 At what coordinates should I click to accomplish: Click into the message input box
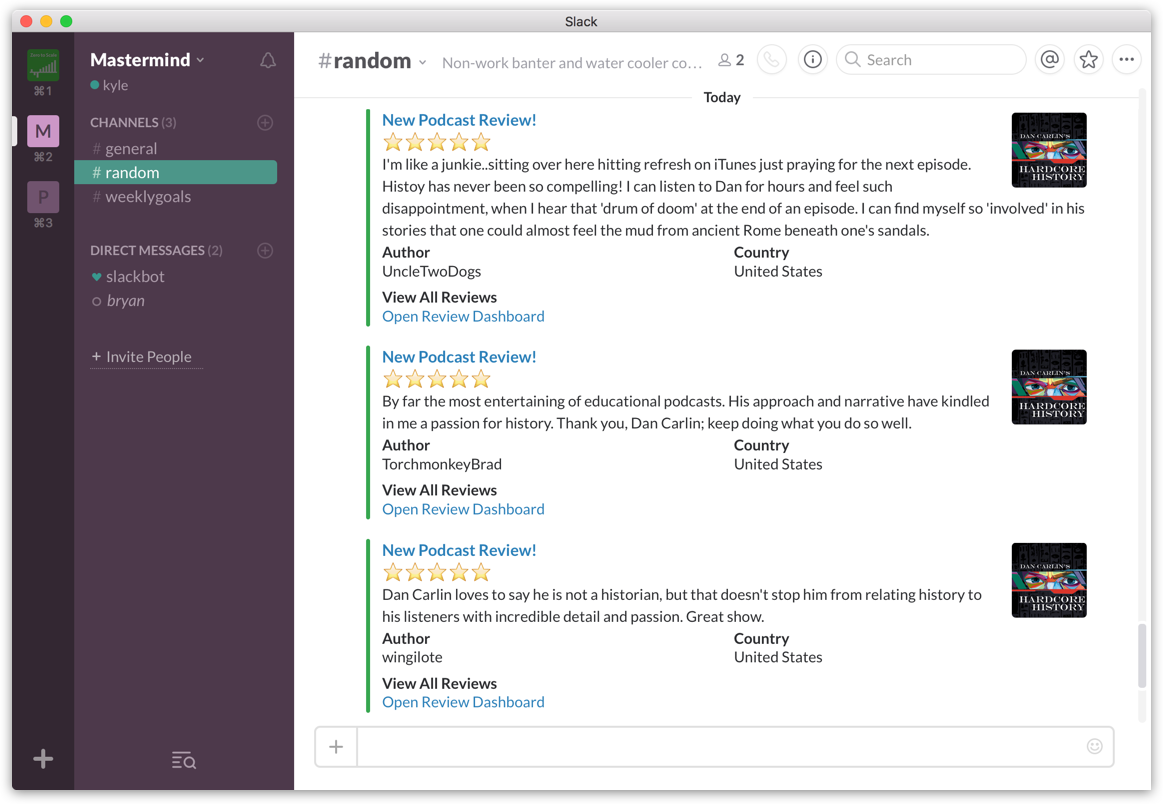coord(719,747)
